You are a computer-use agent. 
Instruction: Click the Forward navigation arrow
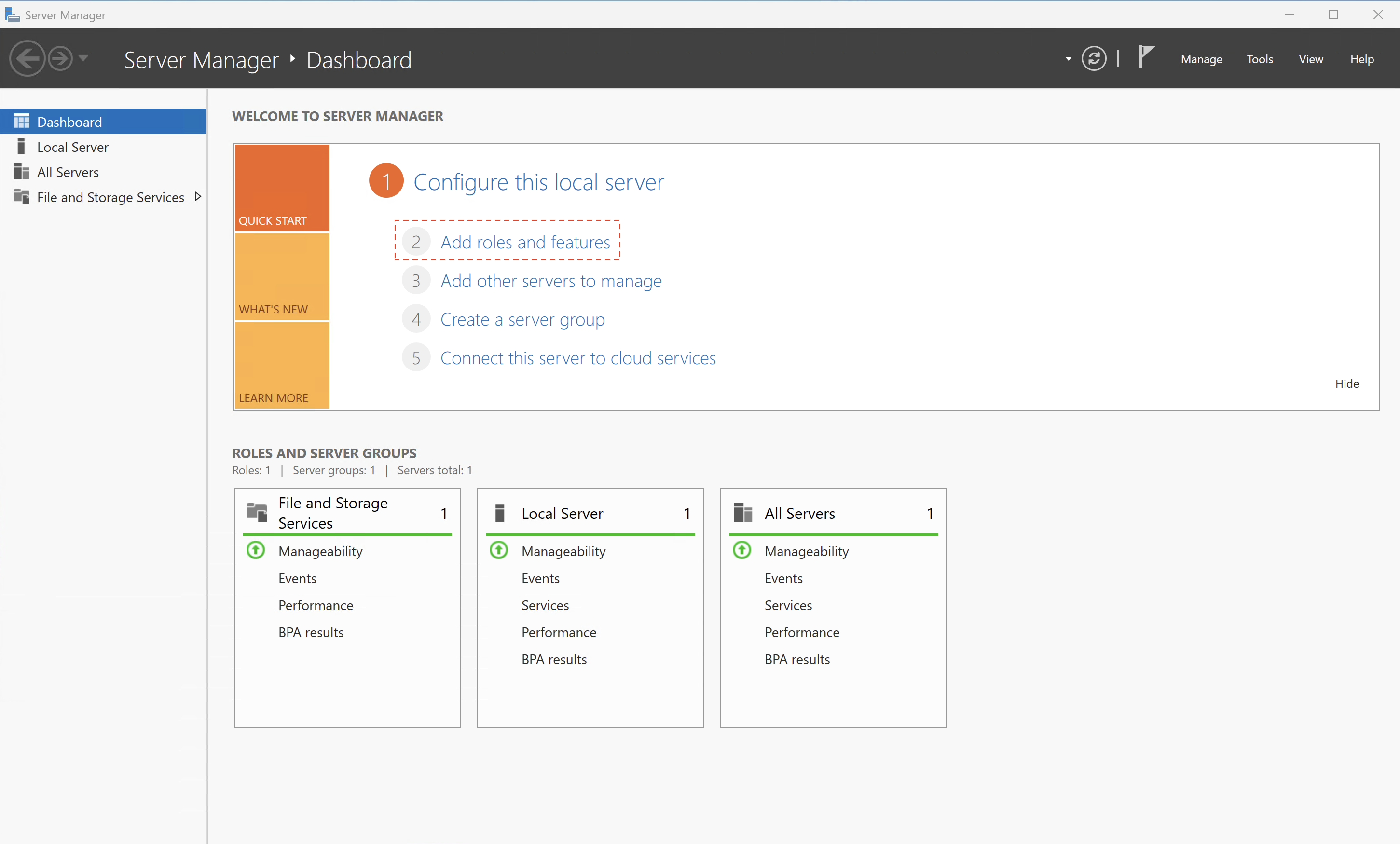click(x=60, y=58)
